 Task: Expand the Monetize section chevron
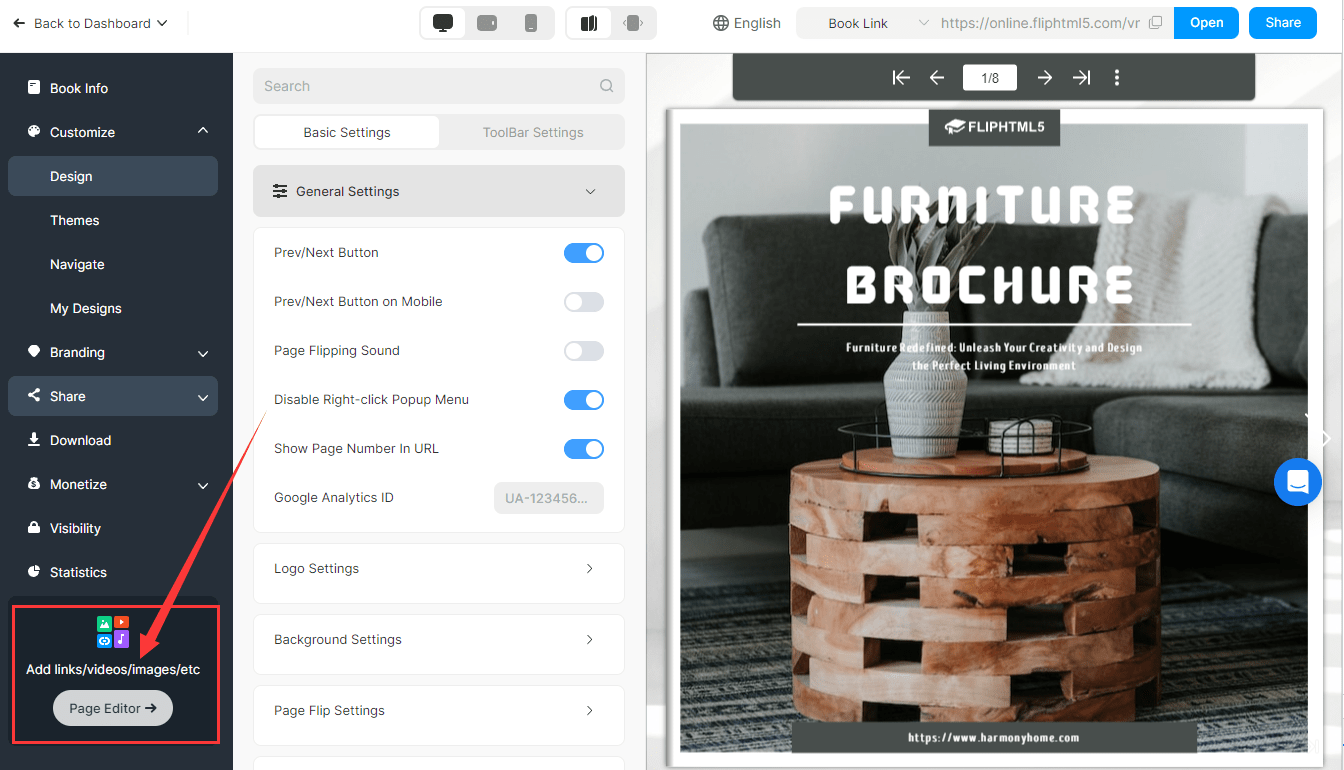coord(203,485)
